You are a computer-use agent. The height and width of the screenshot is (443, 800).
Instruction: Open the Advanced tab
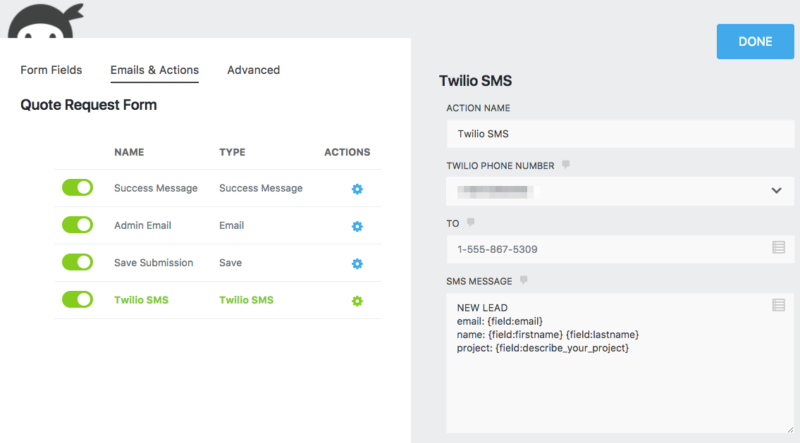click(253, 70)
